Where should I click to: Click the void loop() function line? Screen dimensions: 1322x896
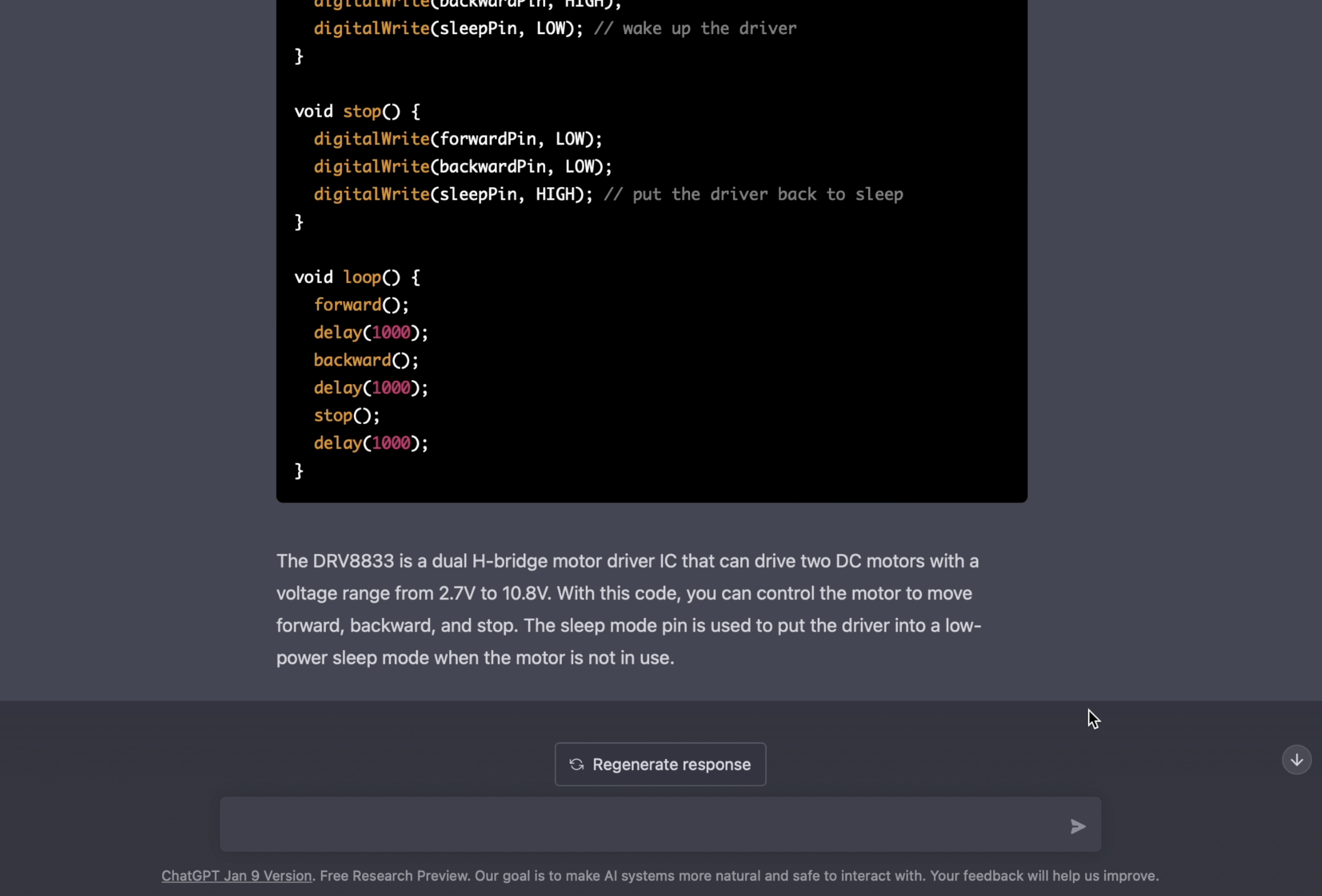click(x=357, y=277)
